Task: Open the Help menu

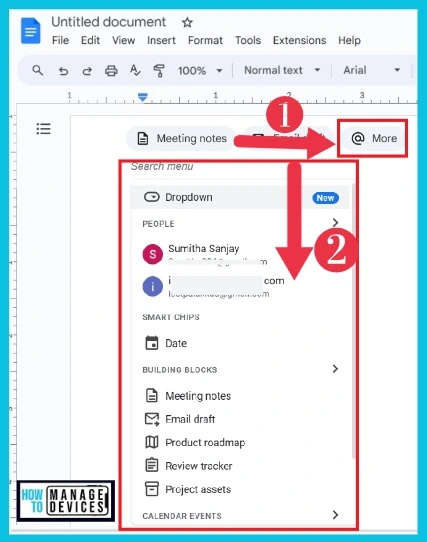Action: click(x=349, y=40)
